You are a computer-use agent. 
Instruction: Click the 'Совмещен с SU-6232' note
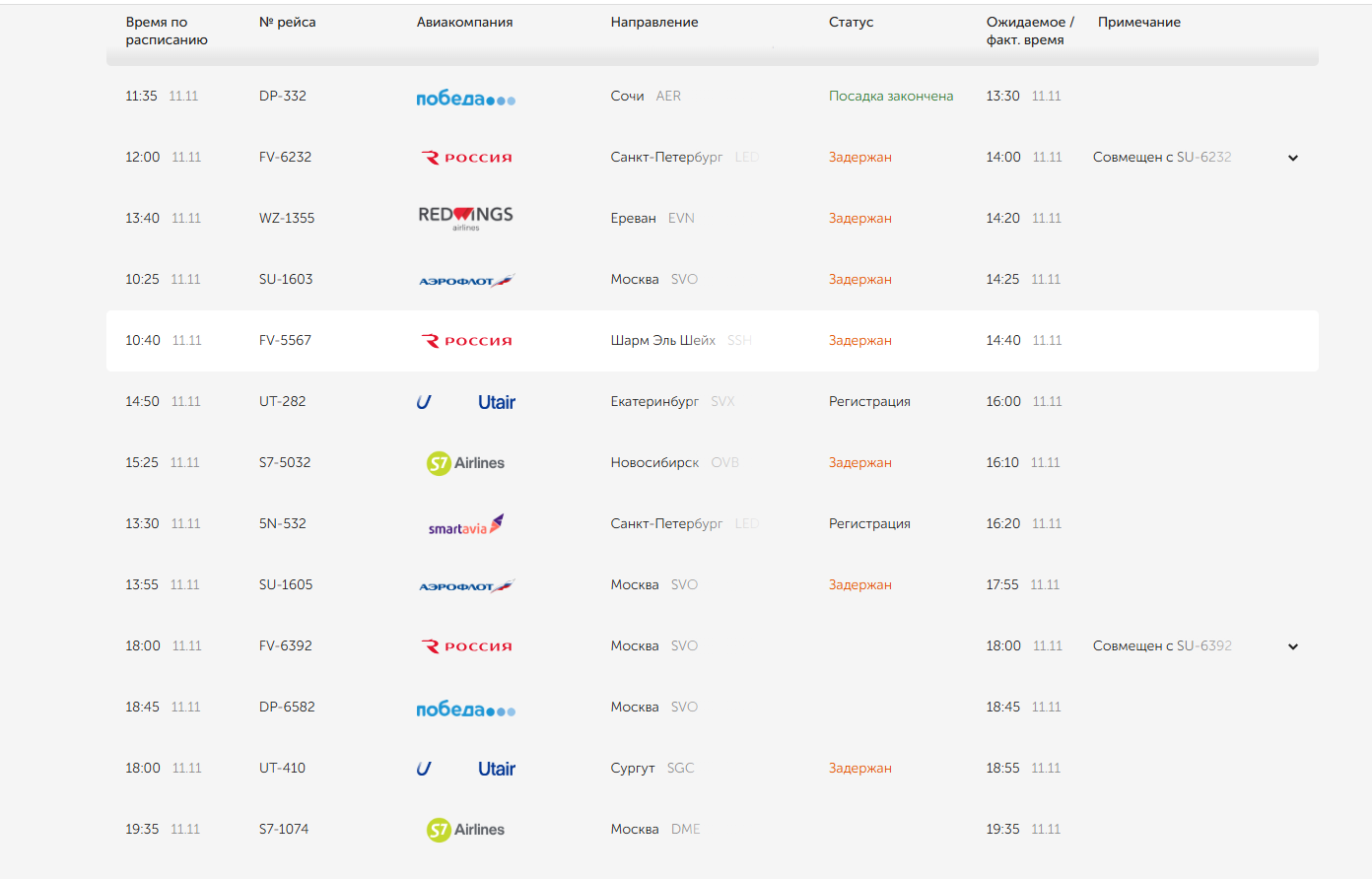(1161, 157)
